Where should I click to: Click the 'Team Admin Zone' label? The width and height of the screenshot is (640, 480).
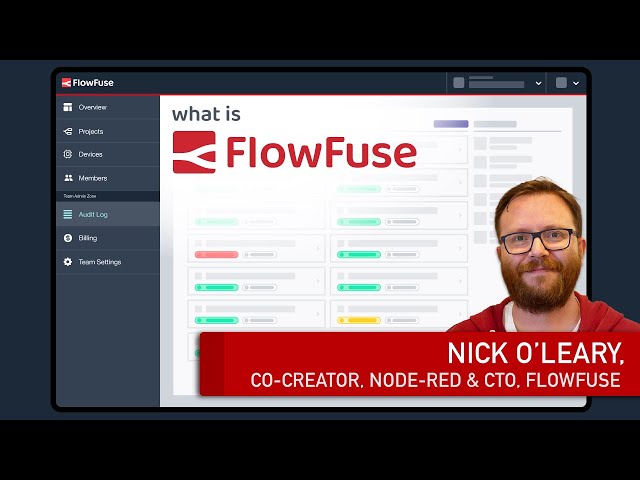[x=80, y=196]
